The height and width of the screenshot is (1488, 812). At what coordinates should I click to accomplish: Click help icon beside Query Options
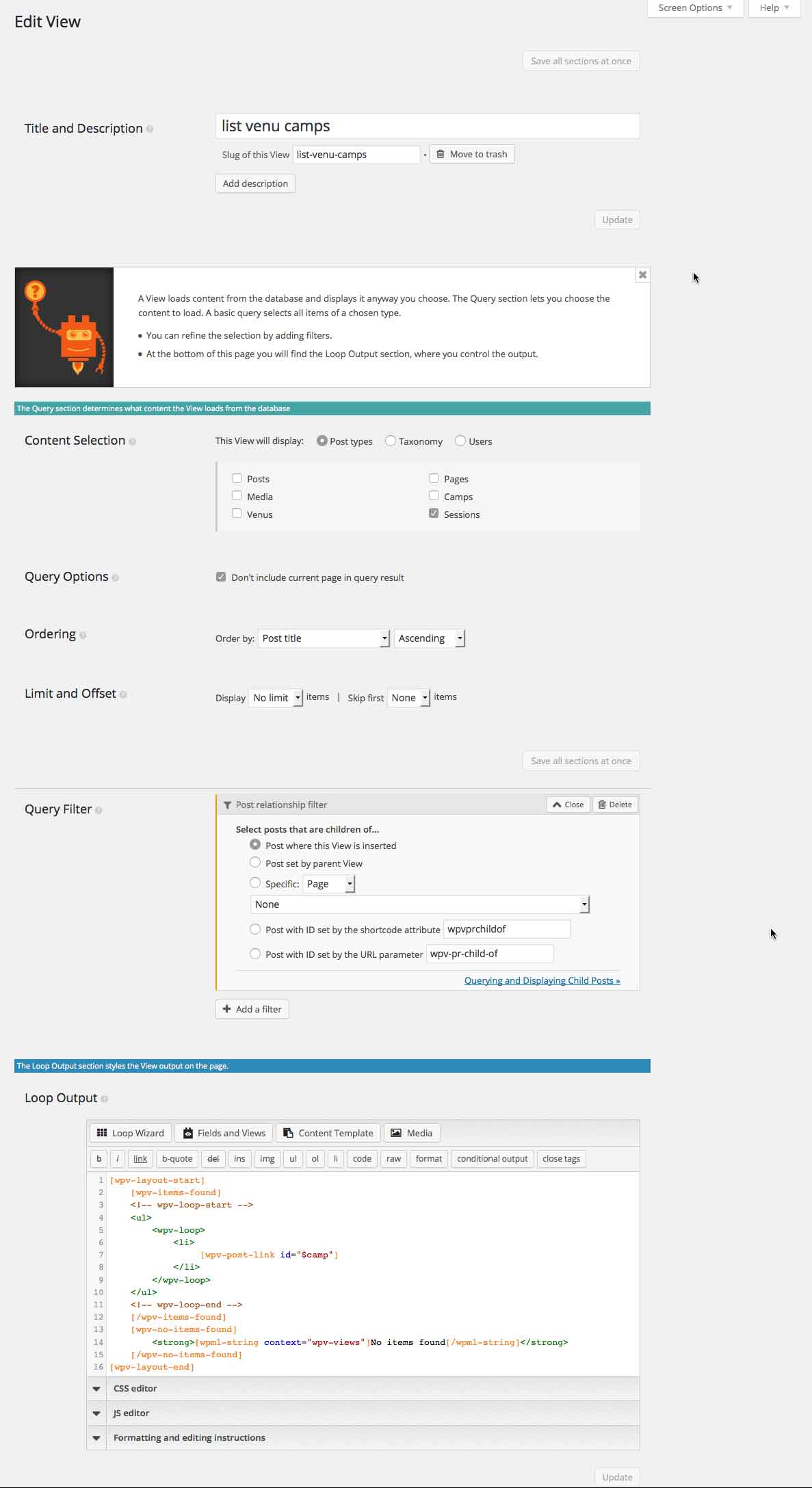click(x=115, y=577)
